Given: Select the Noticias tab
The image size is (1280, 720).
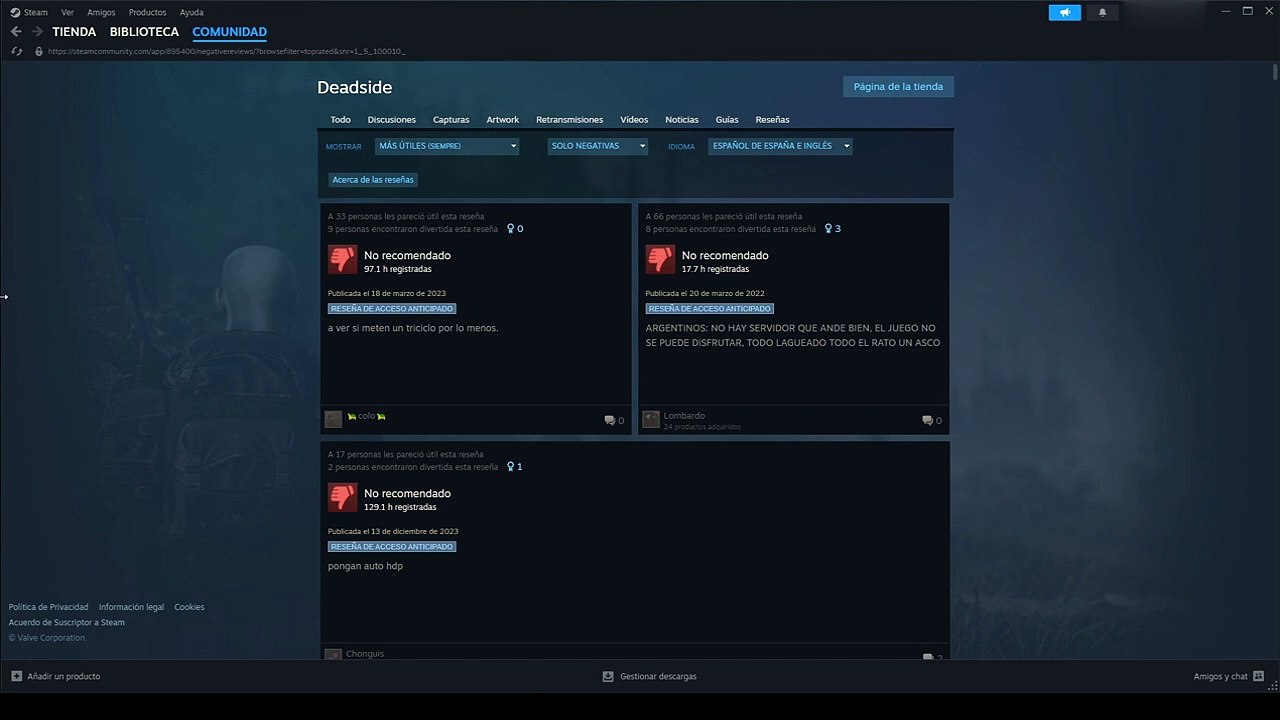Looking at the screenshot, I should pyautogui.click(x=682, y=119).
